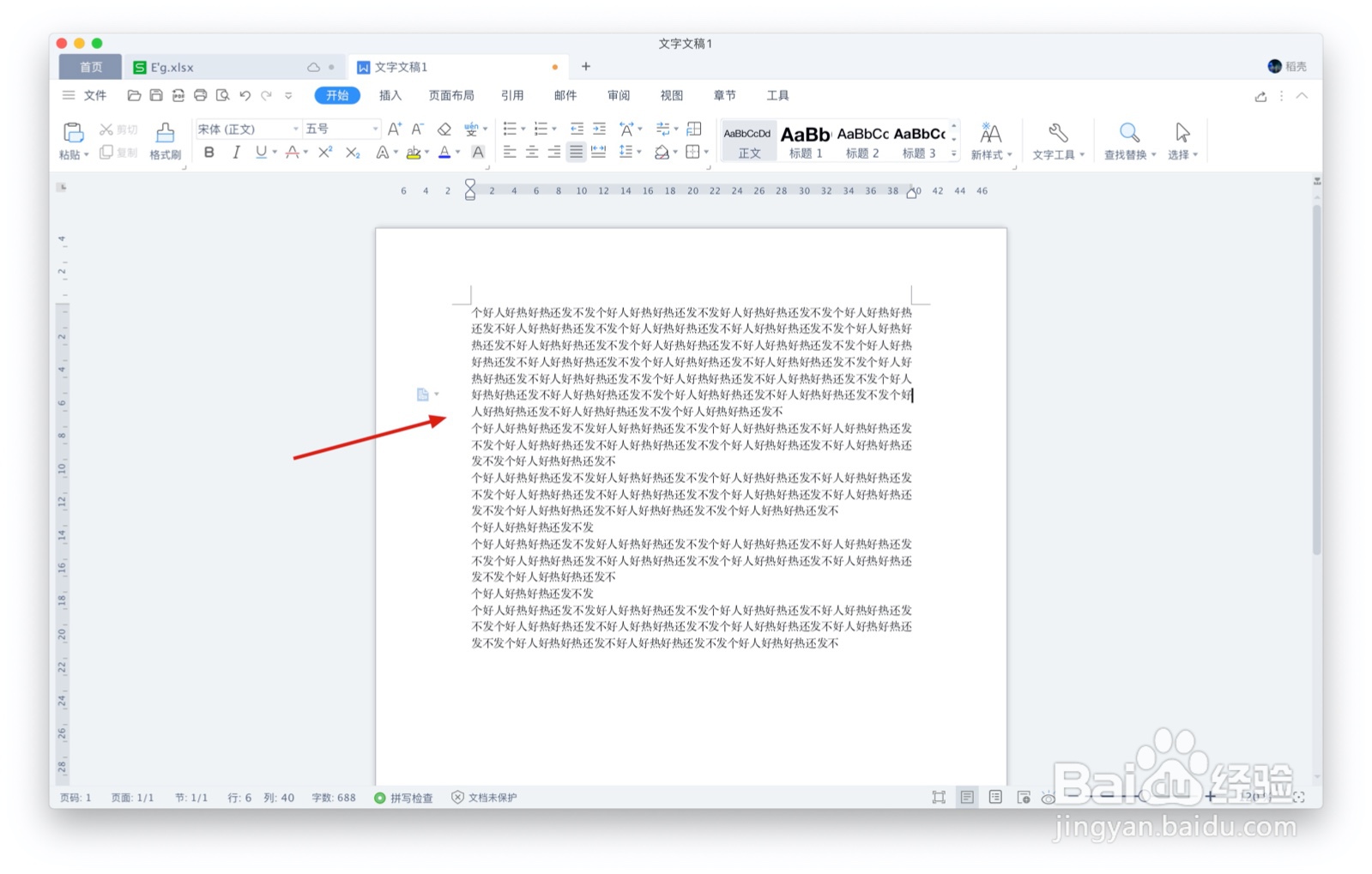
Task: Center align the text
Action: point(532,153)
